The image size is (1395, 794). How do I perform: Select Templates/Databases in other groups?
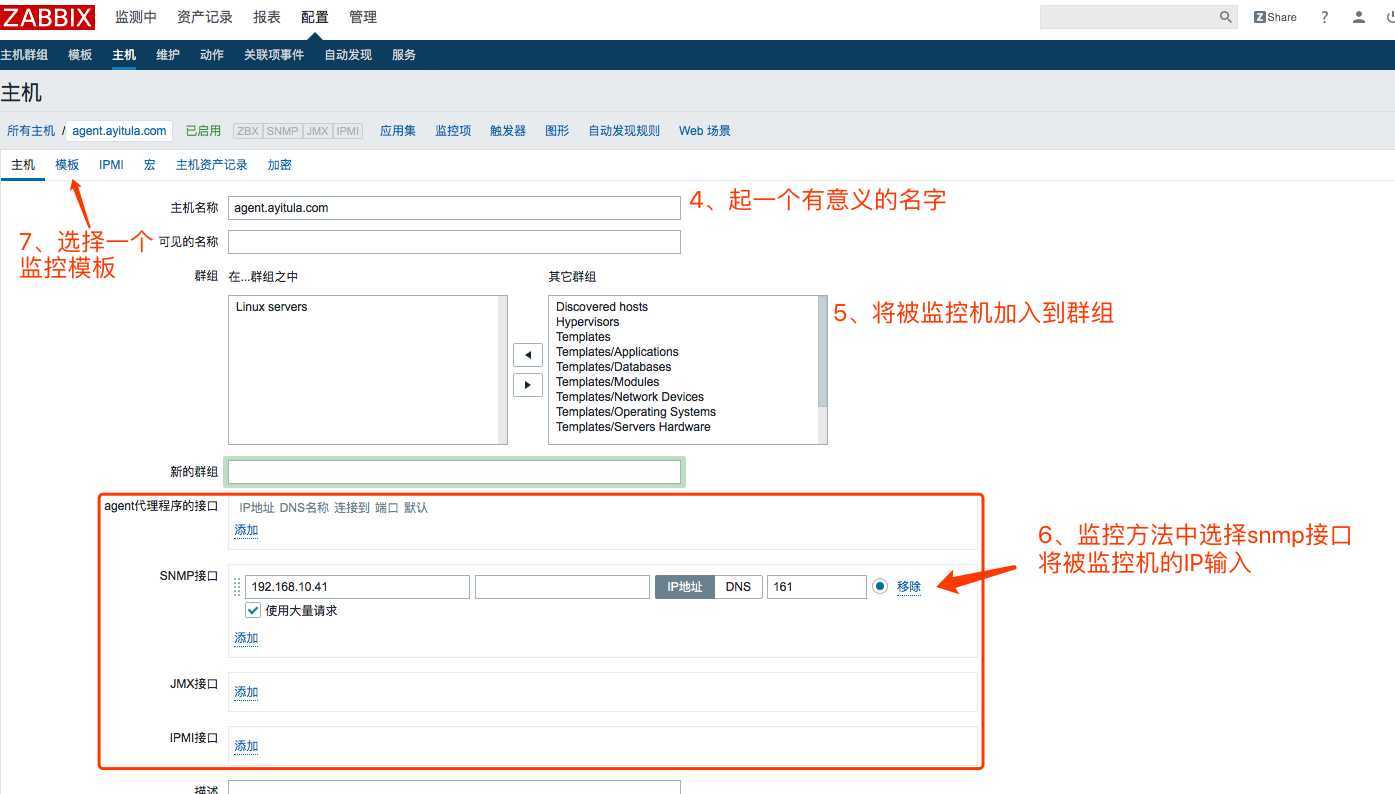click(x=614, y=367)
